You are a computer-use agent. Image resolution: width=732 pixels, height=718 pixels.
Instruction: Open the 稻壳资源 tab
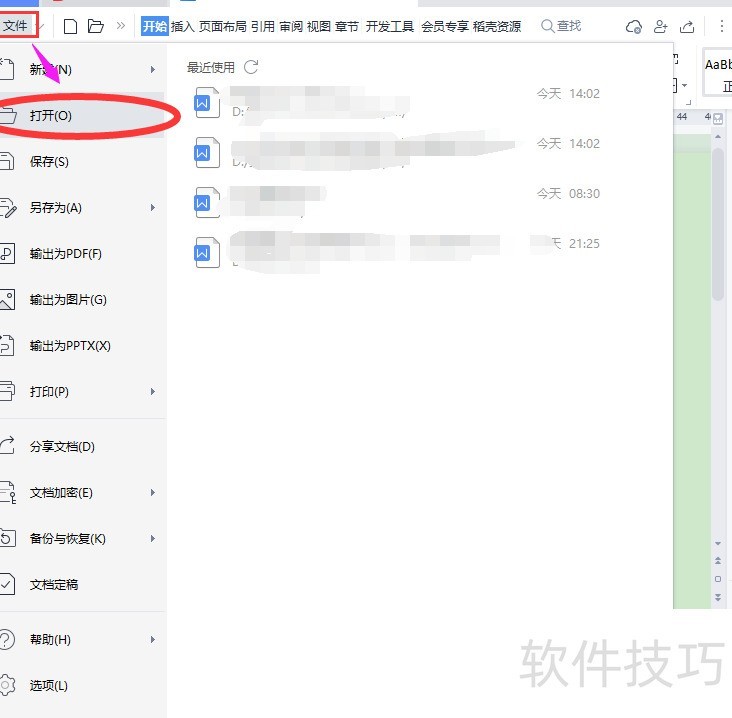(497, 26)
